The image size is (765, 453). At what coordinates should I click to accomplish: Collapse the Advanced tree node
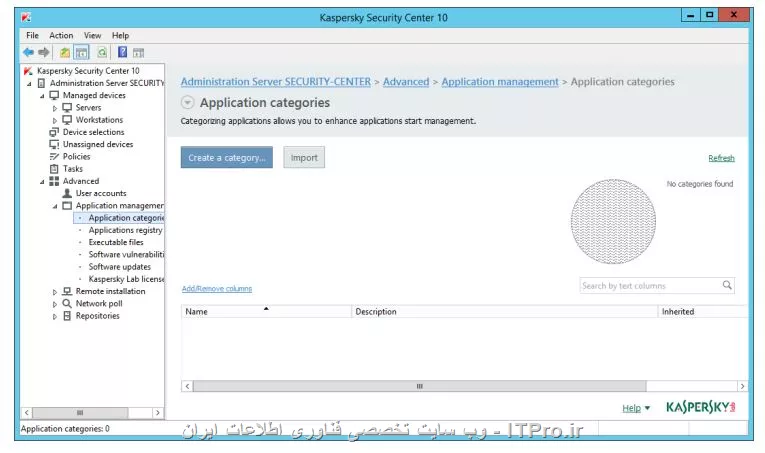coord(42,182)
